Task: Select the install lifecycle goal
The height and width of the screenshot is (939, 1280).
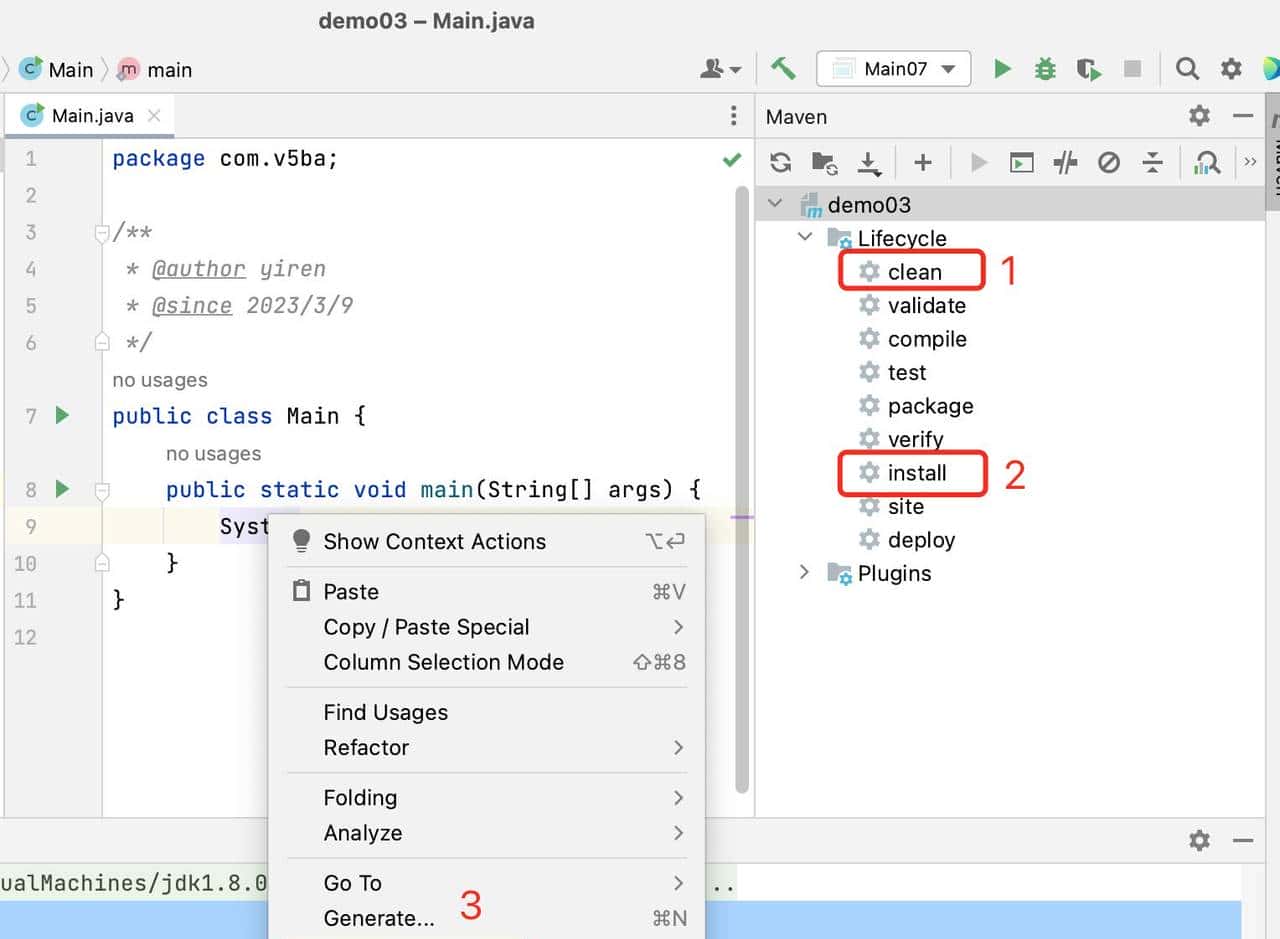Action: [916, 473]
